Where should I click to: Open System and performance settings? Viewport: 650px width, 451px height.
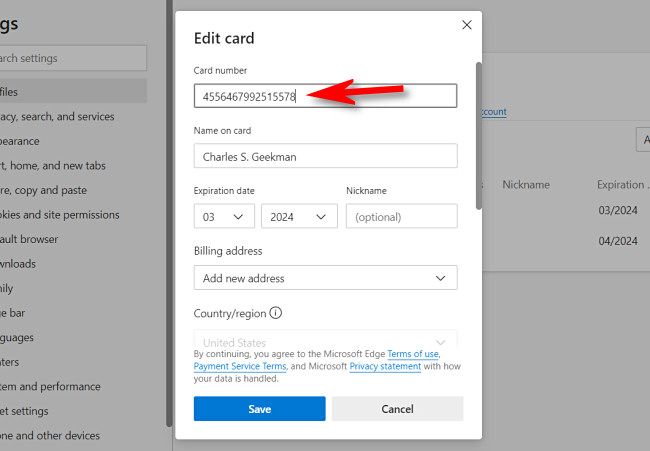(x=50, y=386)
